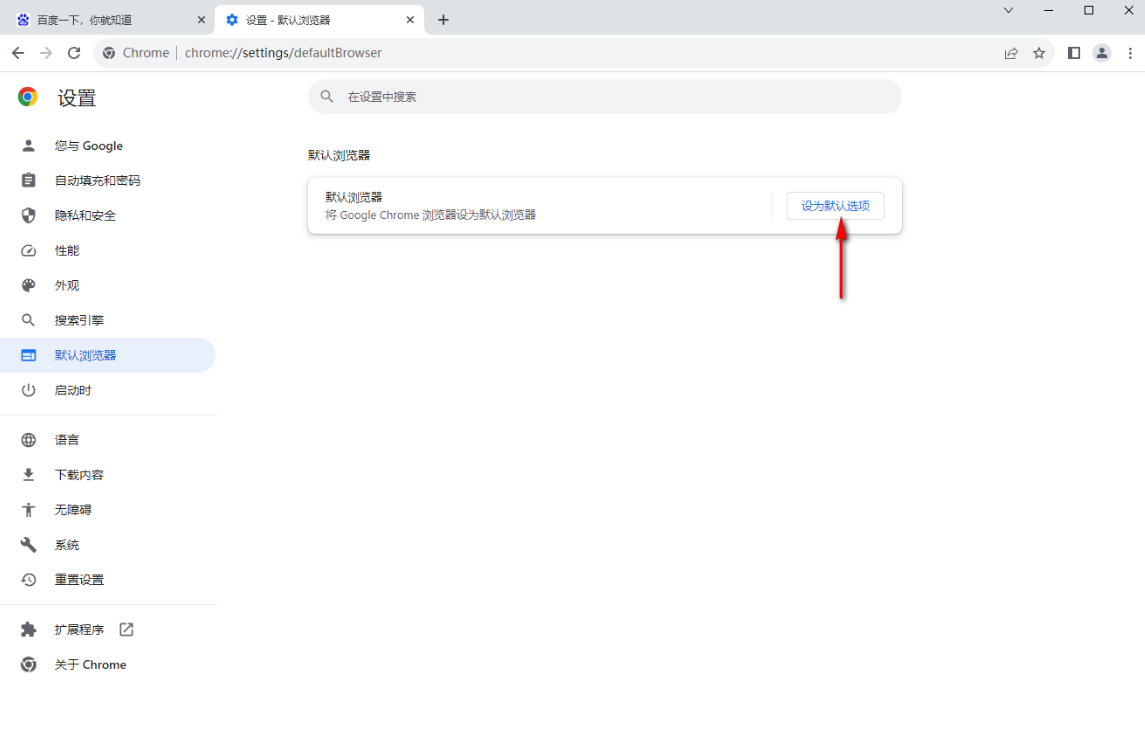Open 启动时 settings section

(107, 390)
